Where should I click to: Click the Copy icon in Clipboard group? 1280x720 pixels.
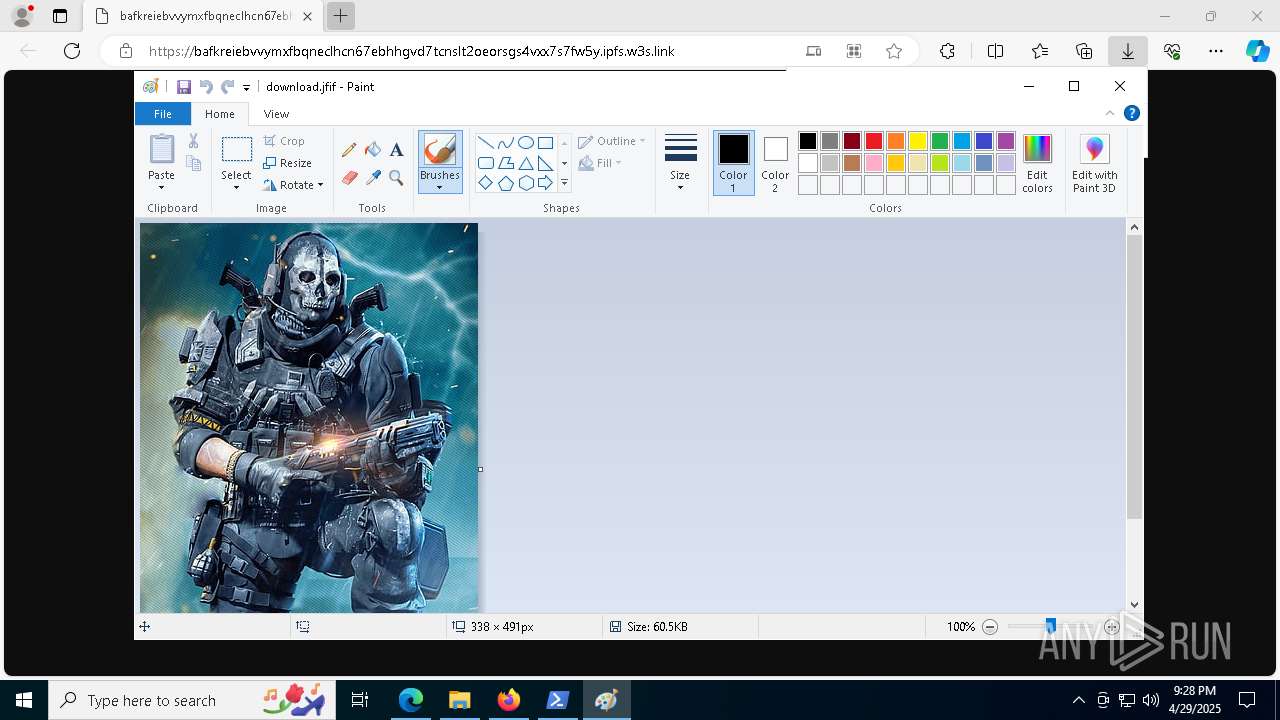click(193, 163)
